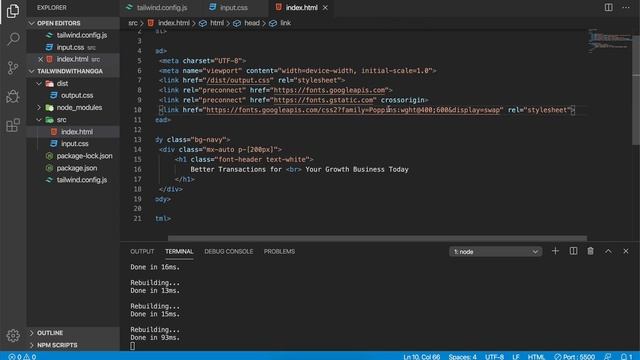
Task: Open the PROBLEMS panel tab
Action: [279, 251]
